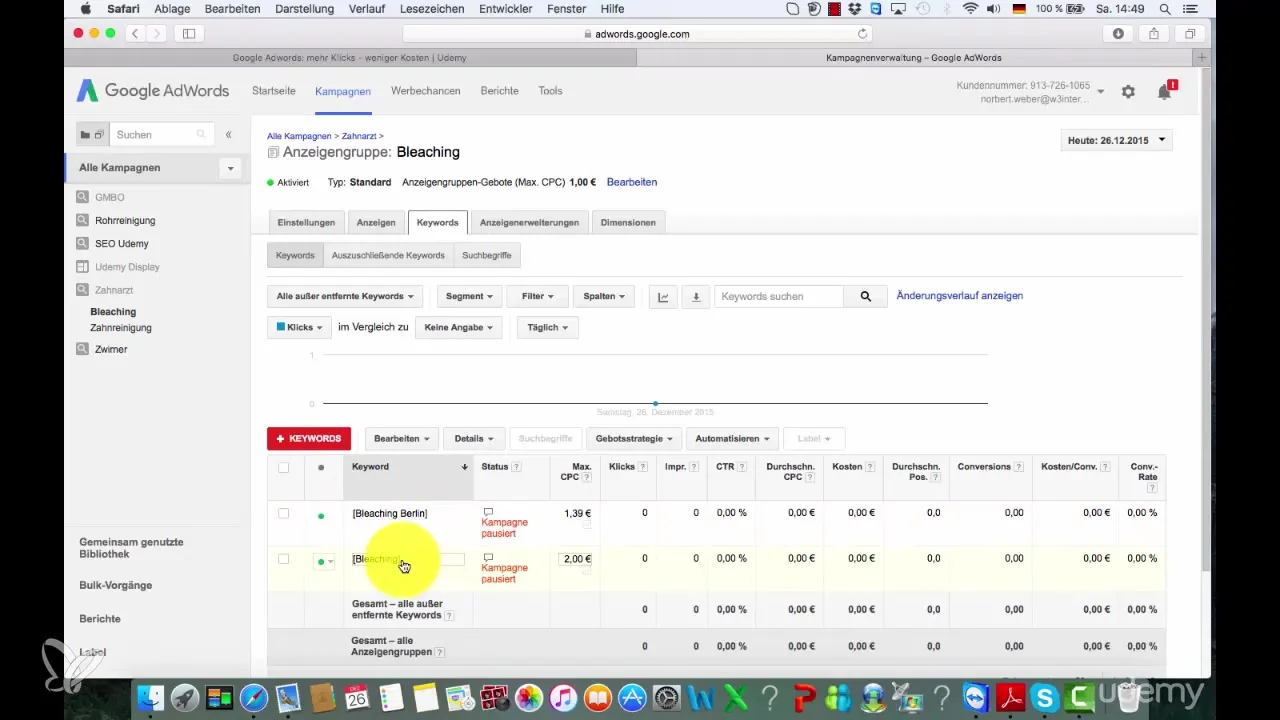Open the Details dropdown

(474, 438)
